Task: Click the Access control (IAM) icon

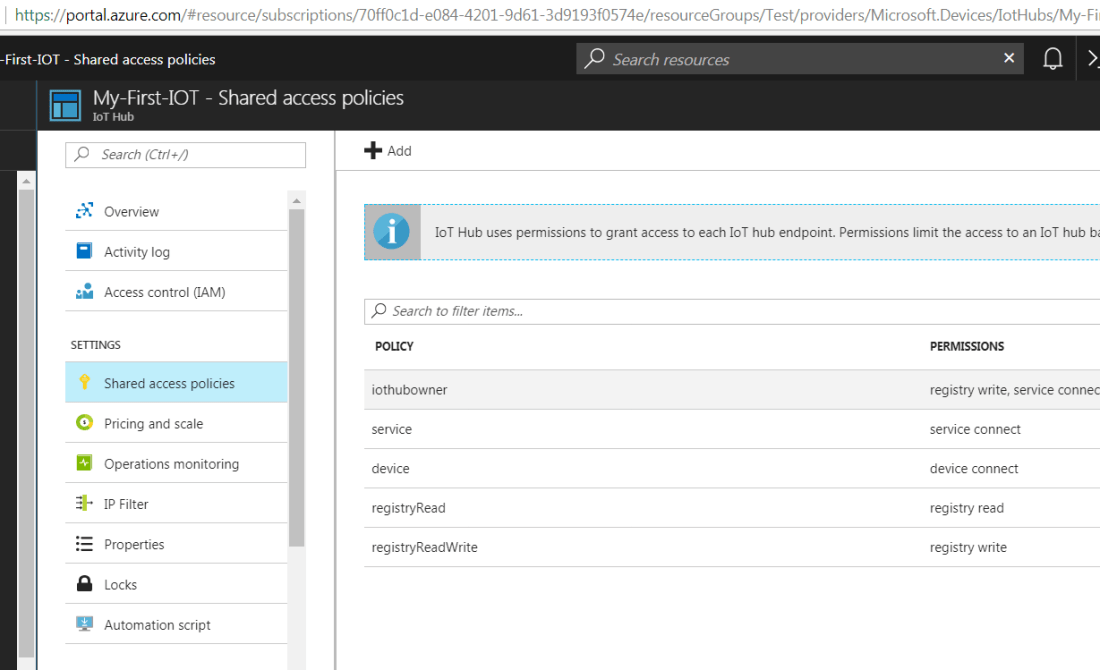Action: [85, 292]
